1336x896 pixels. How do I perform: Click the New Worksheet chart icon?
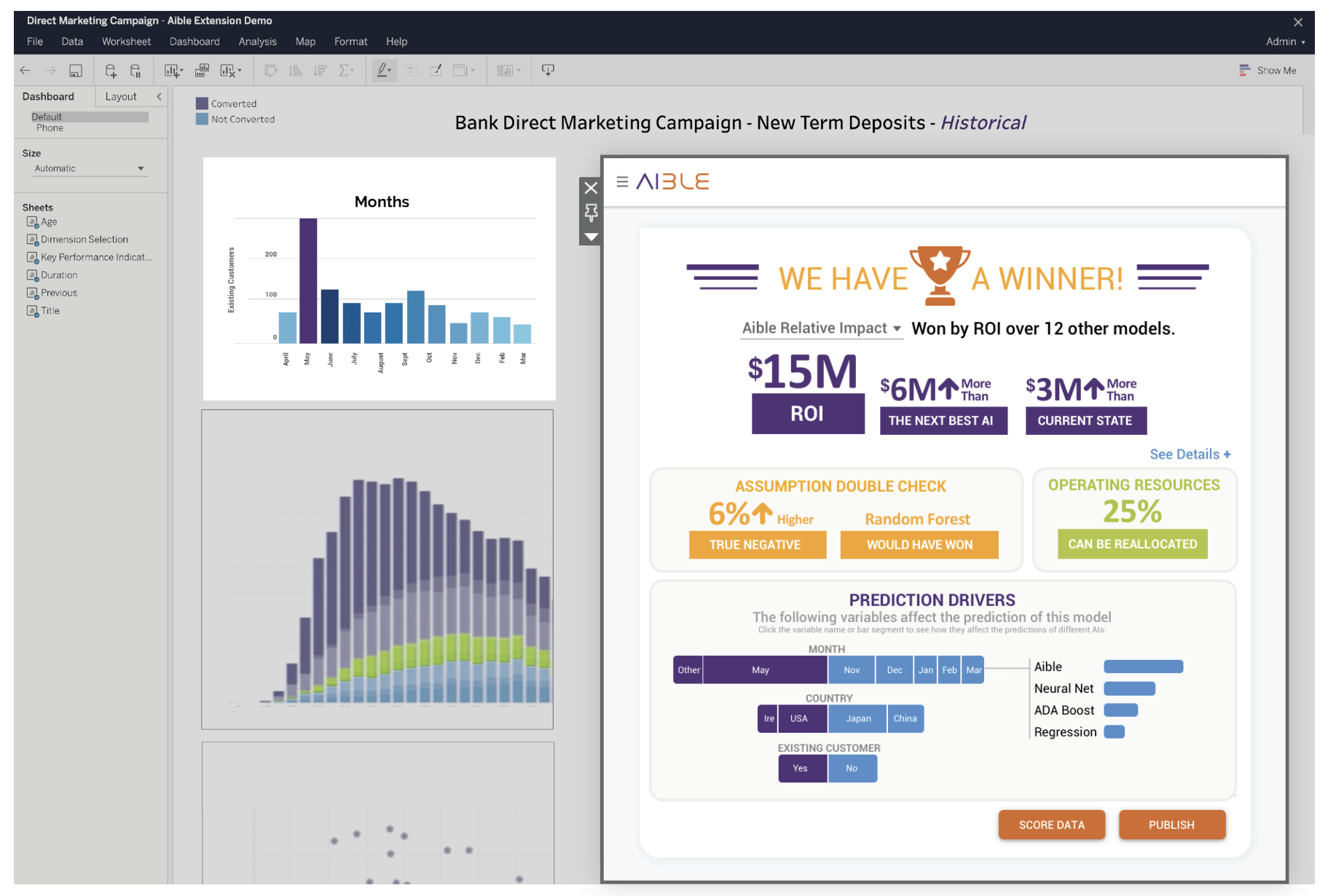(171, 71)
